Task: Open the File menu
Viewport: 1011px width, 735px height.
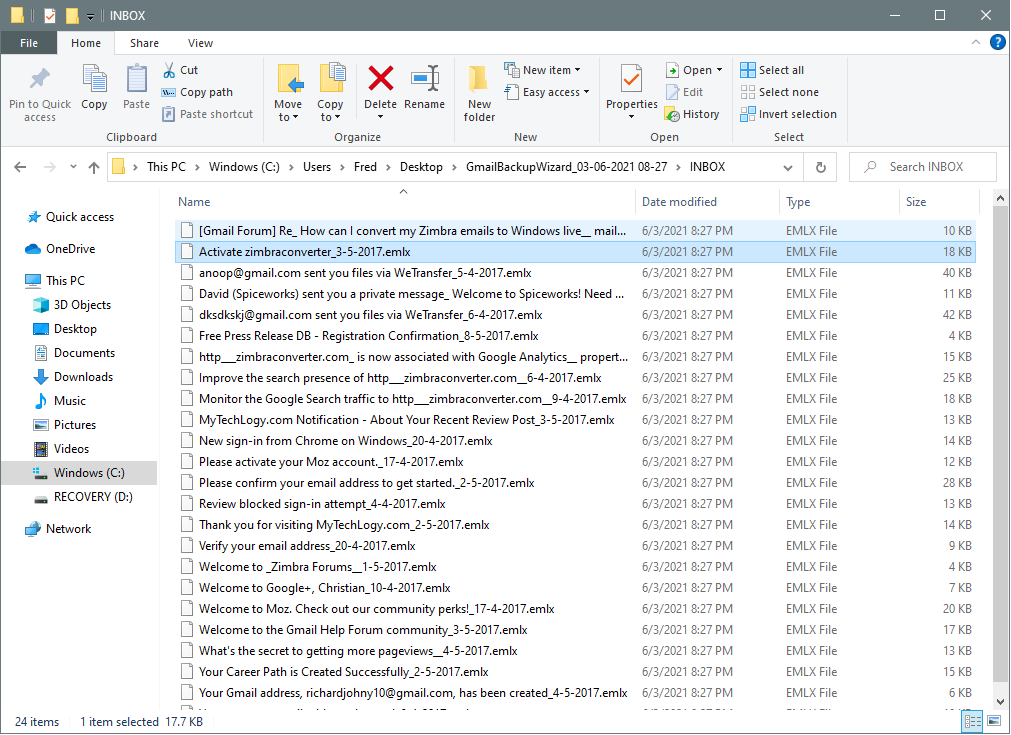Action: (29, 43)
